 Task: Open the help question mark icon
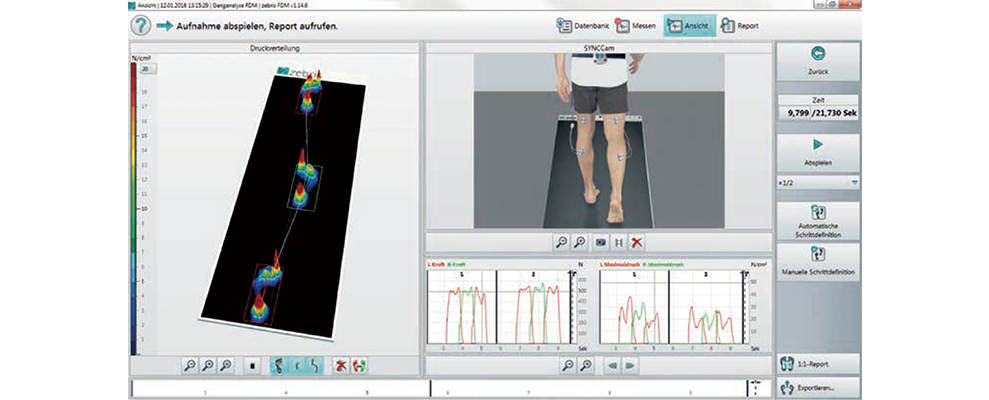(x=141, y=25)
